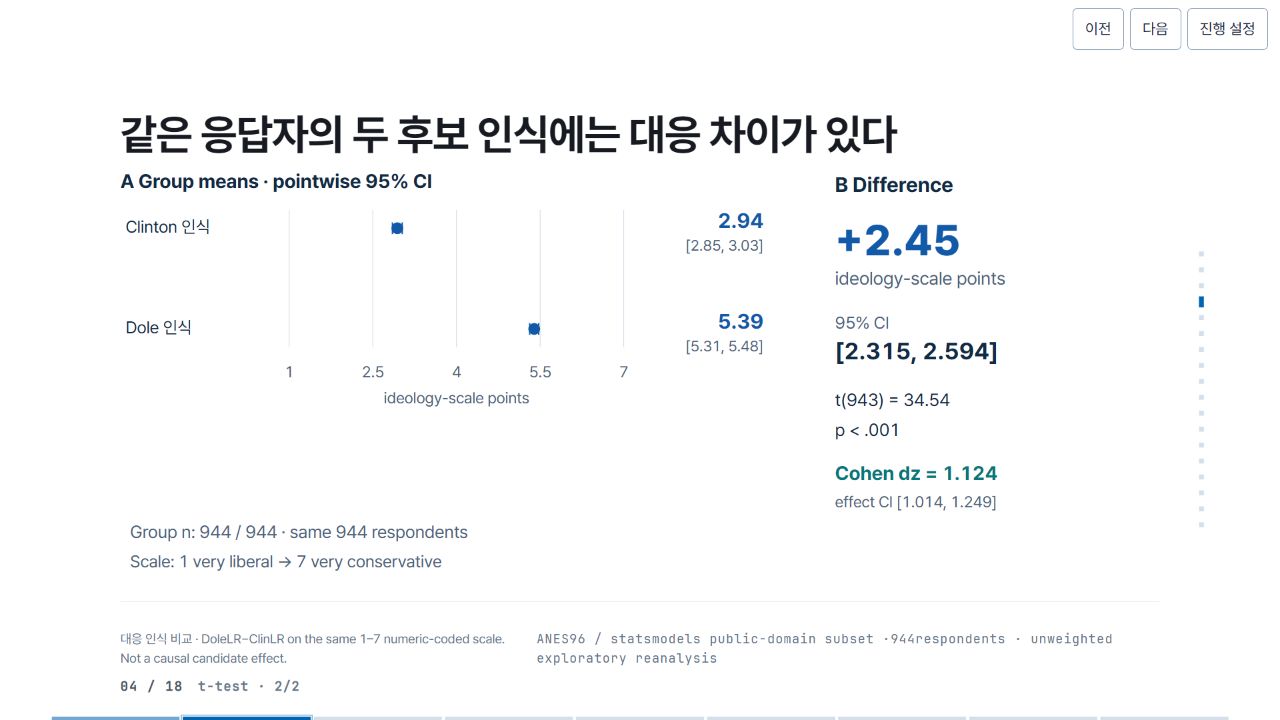Select the first chapter segment in bottom progress bar
1280x720 pixels.
click(x=116, y=717)
